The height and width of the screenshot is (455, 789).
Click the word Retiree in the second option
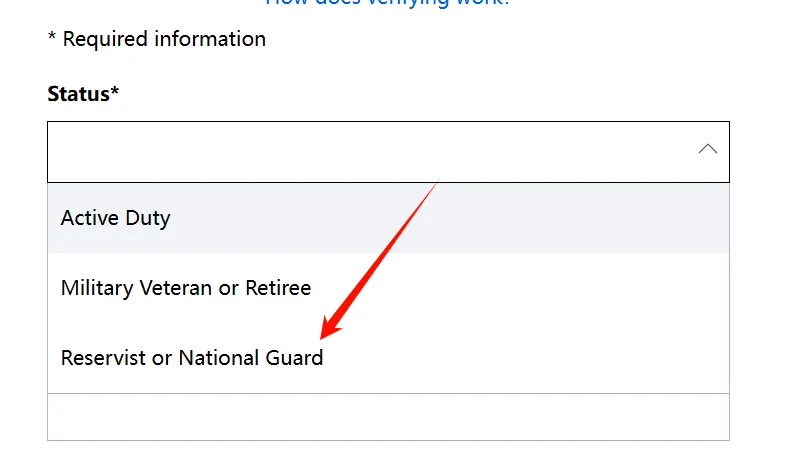tap(277, 288)
